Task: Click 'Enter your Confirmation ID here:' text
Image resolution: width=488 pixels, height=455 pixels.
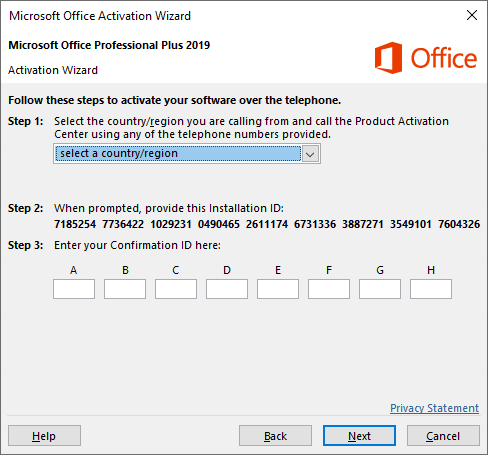Action: 137,246
